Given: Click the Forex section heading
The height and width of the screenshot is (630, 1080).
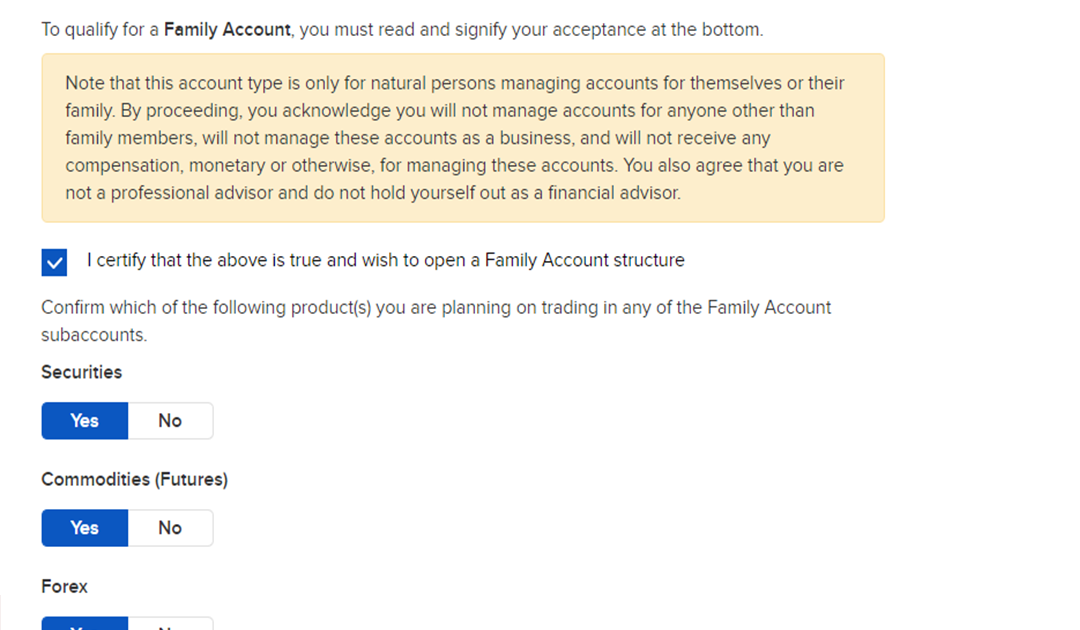Looking at the screenshot, I should point(64,587).
